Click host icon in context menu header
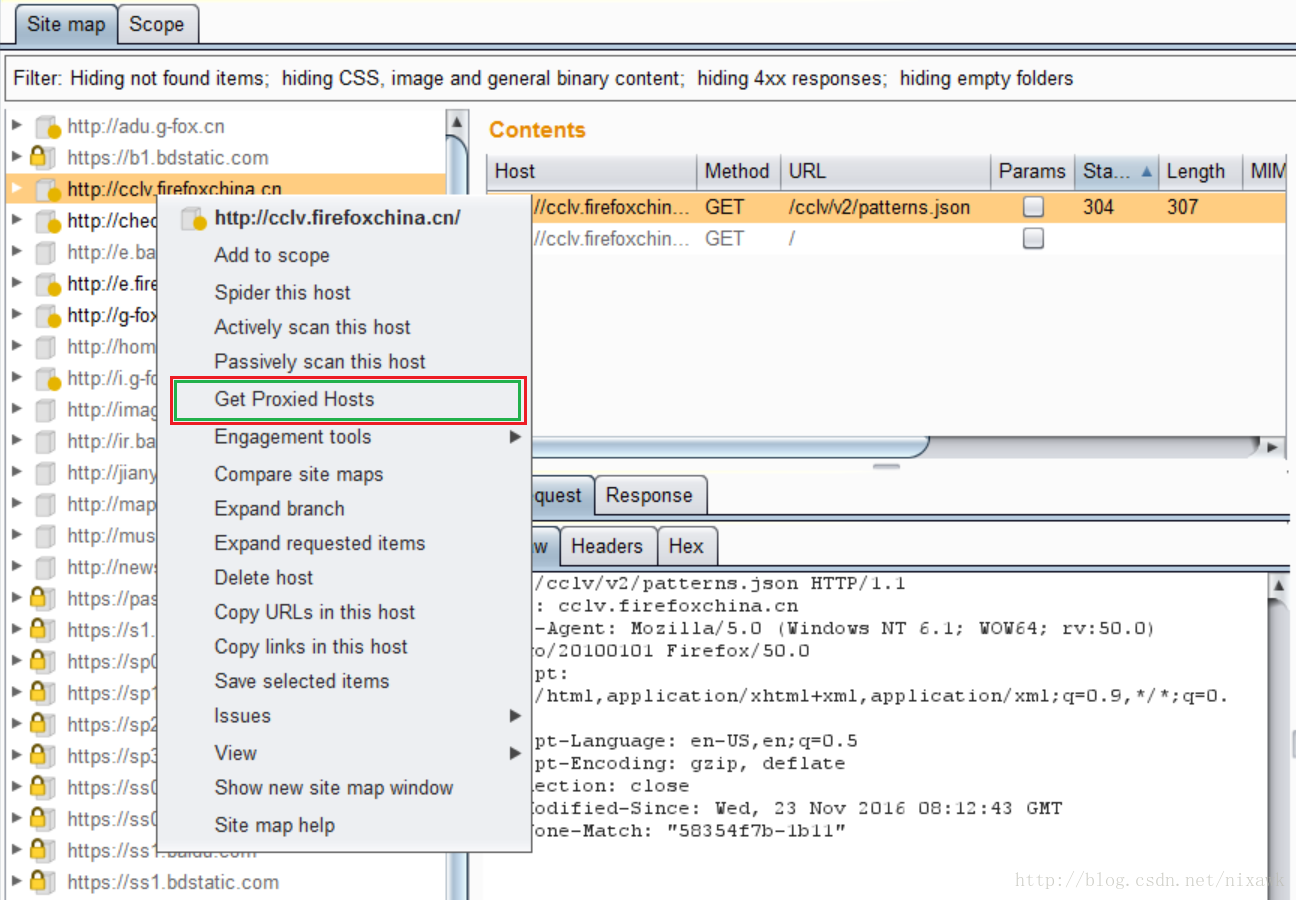Viewport: 1296px width, 900px height. (193, 219)
